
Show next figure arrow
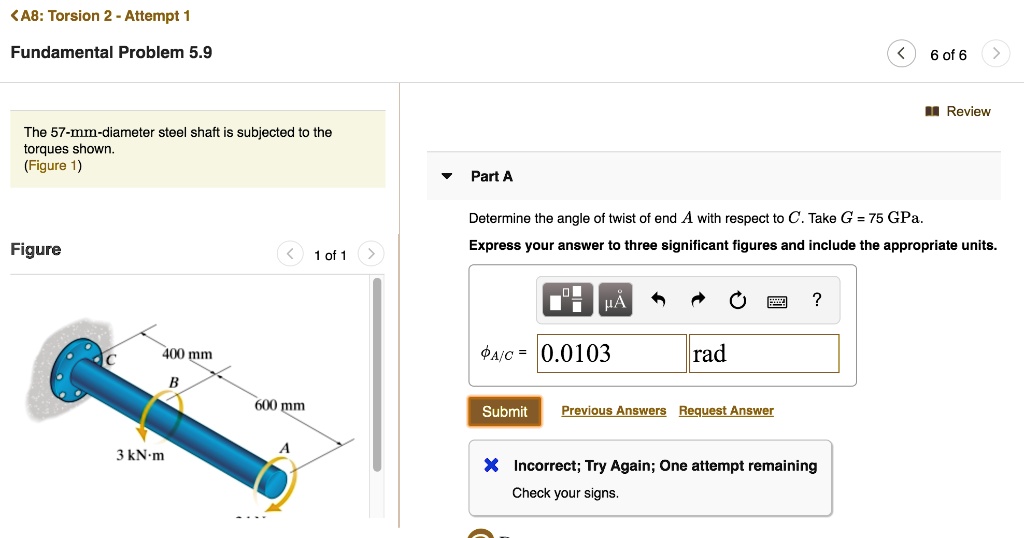click(369, 254)
